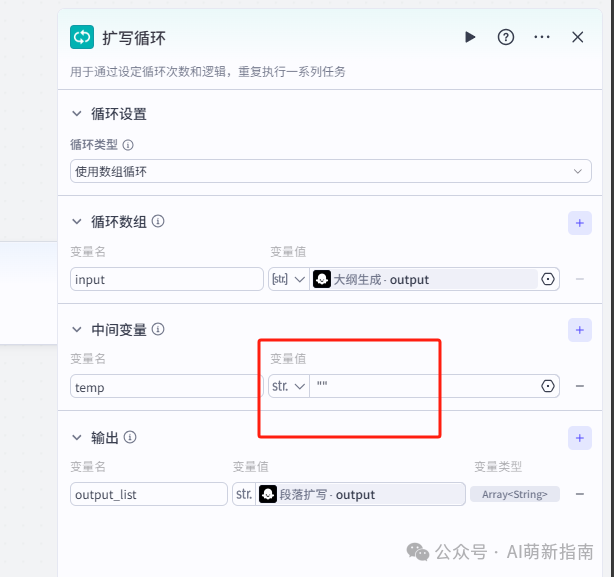Click the 扩写循环 panel title

click(x=134, y=38)
